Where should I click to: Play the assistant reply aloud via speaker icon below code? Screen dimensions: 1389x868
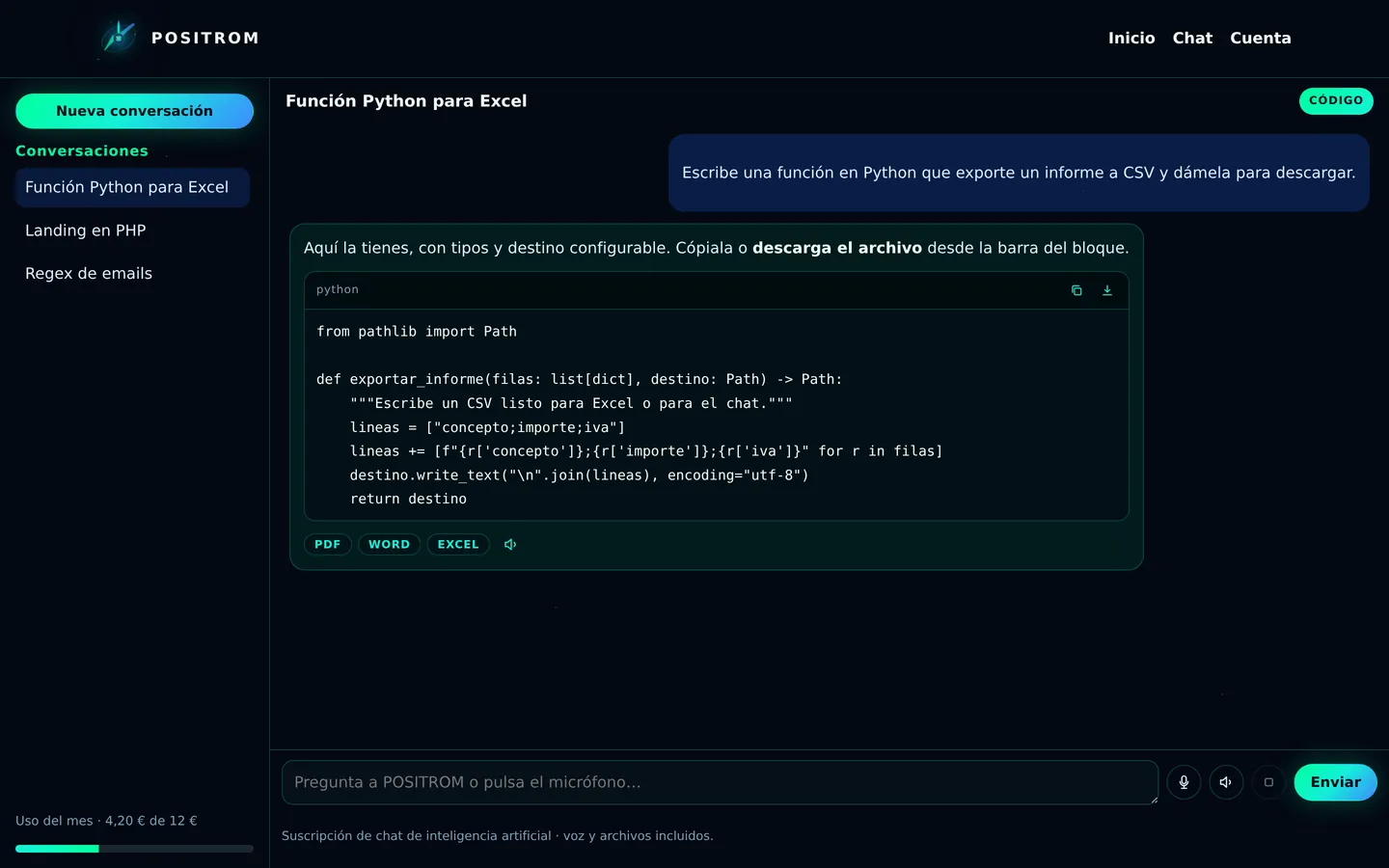tap(510, 545)
